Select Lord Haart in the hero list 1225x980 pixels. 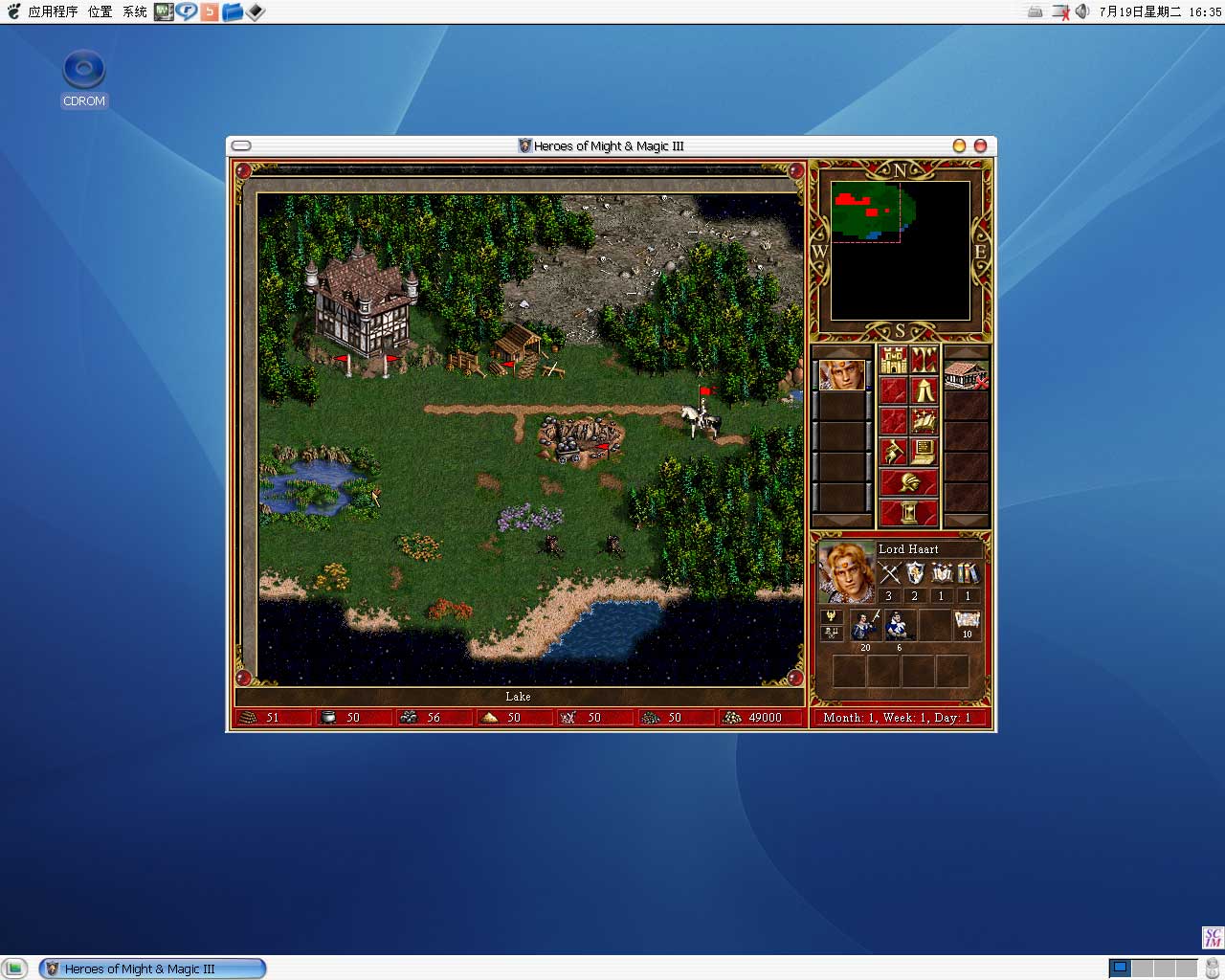coord(841,375)
